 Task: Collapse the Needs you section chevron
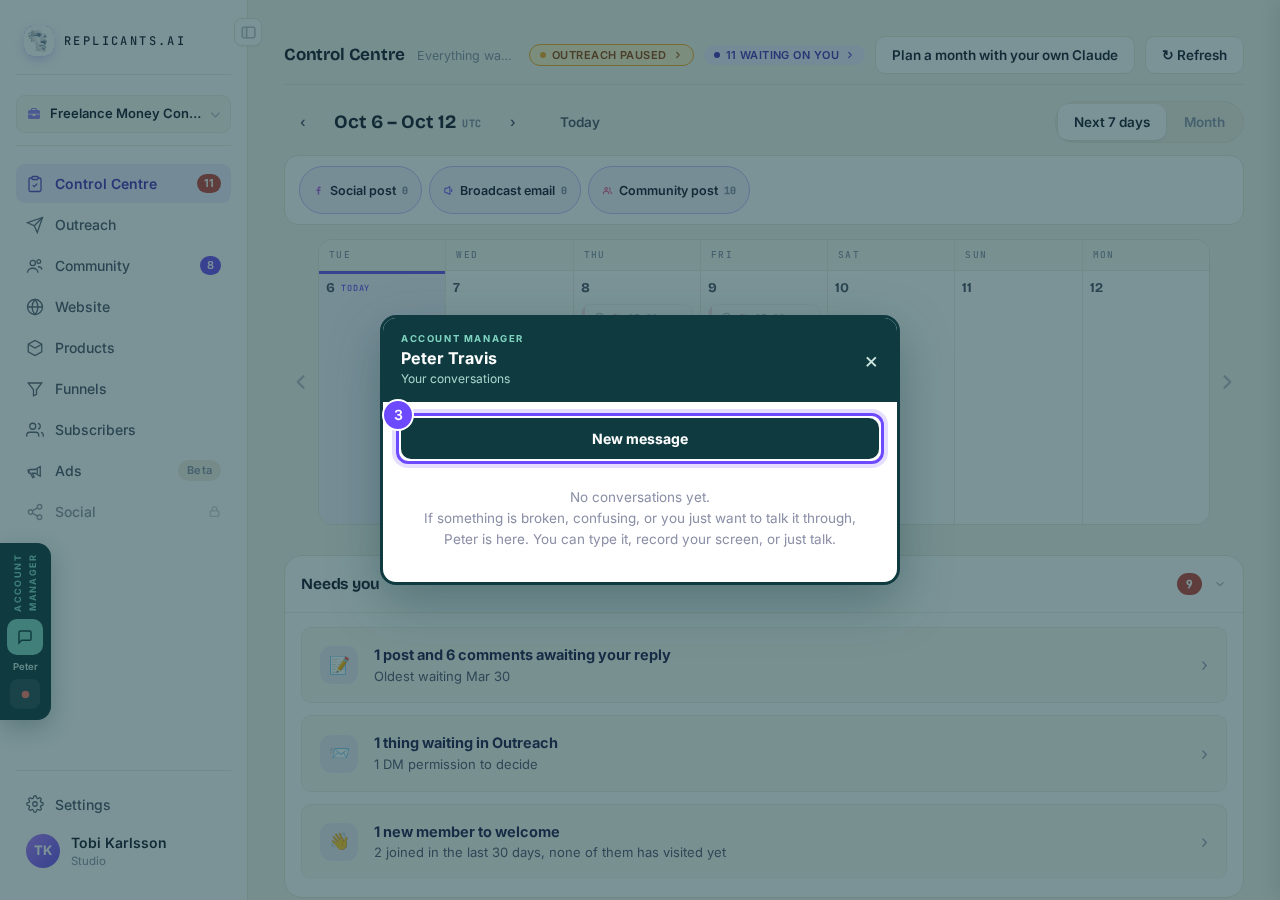[x=1219, y=584]
